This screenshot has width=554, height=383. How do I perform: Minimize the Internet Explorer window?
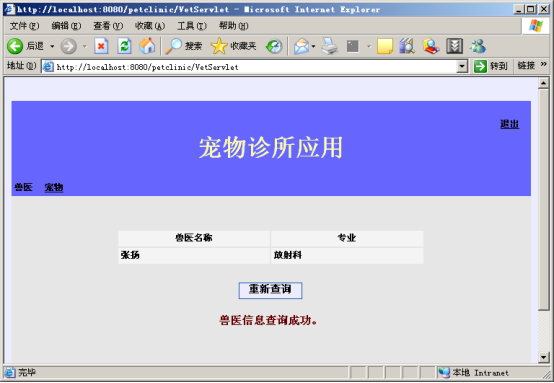click(519, 9)
